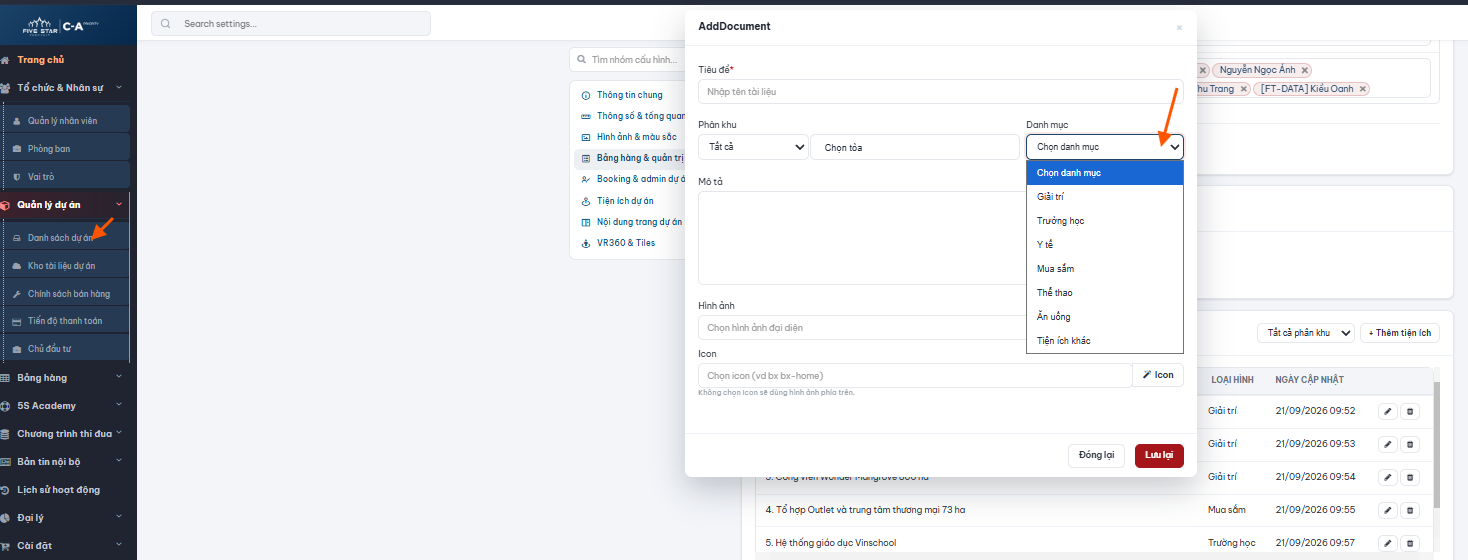Select 'Chọn danh mục' placeholder option in list
Viewport: 1468px width, 560px height.
click(1105, 173)
